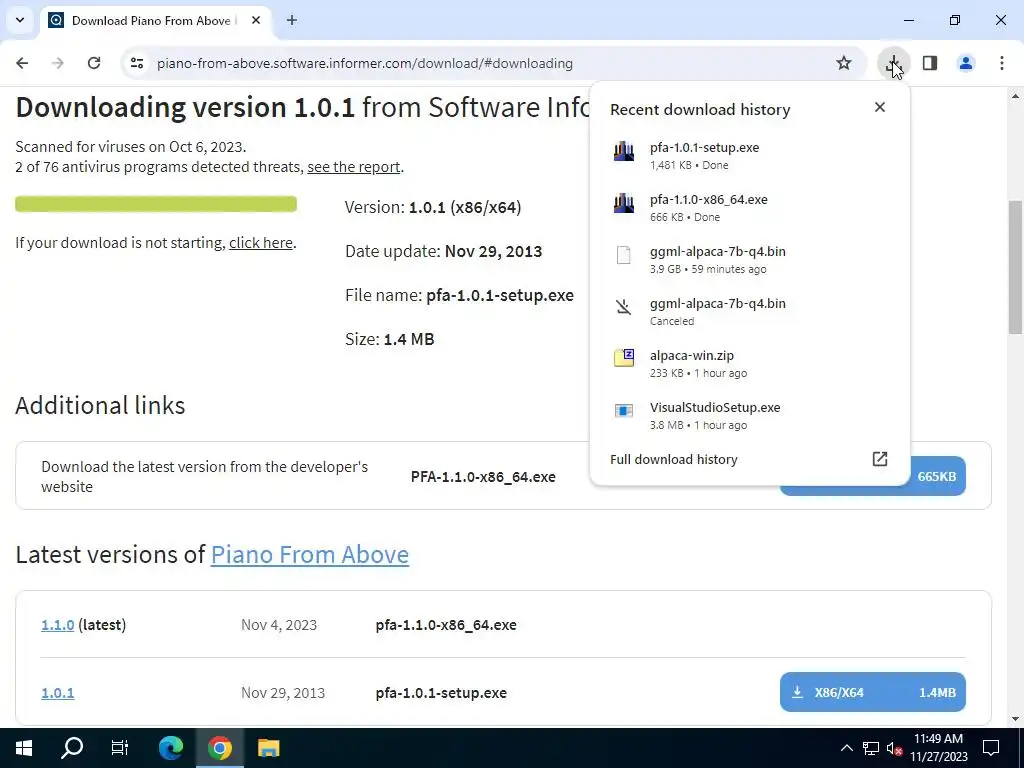Viewport: 1024px width, 768px height.
Task: Click the muted volume tray icon
Action: [894, 748]
